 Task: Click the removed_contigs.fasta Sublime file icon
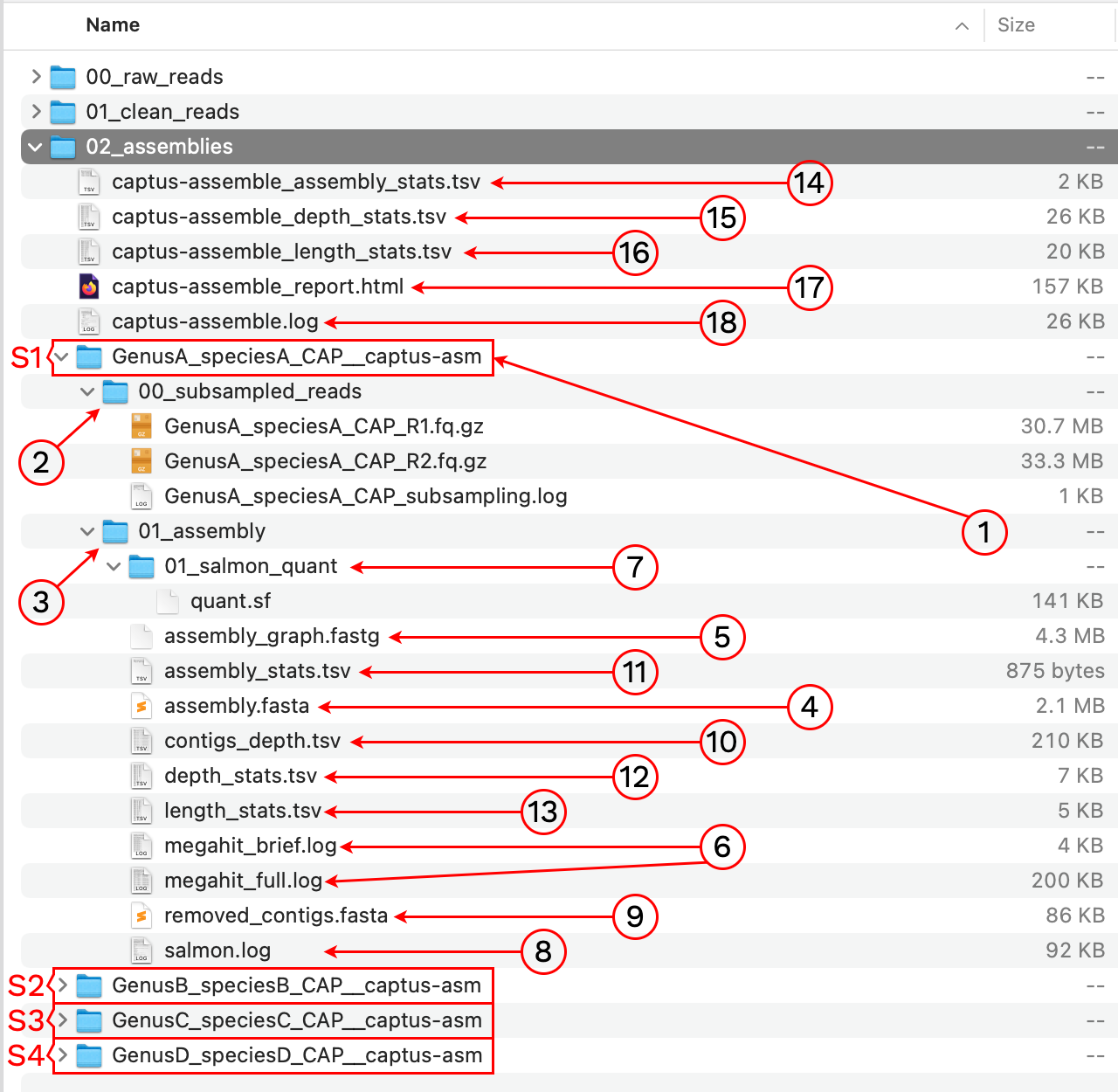click(x=141, y=916)
